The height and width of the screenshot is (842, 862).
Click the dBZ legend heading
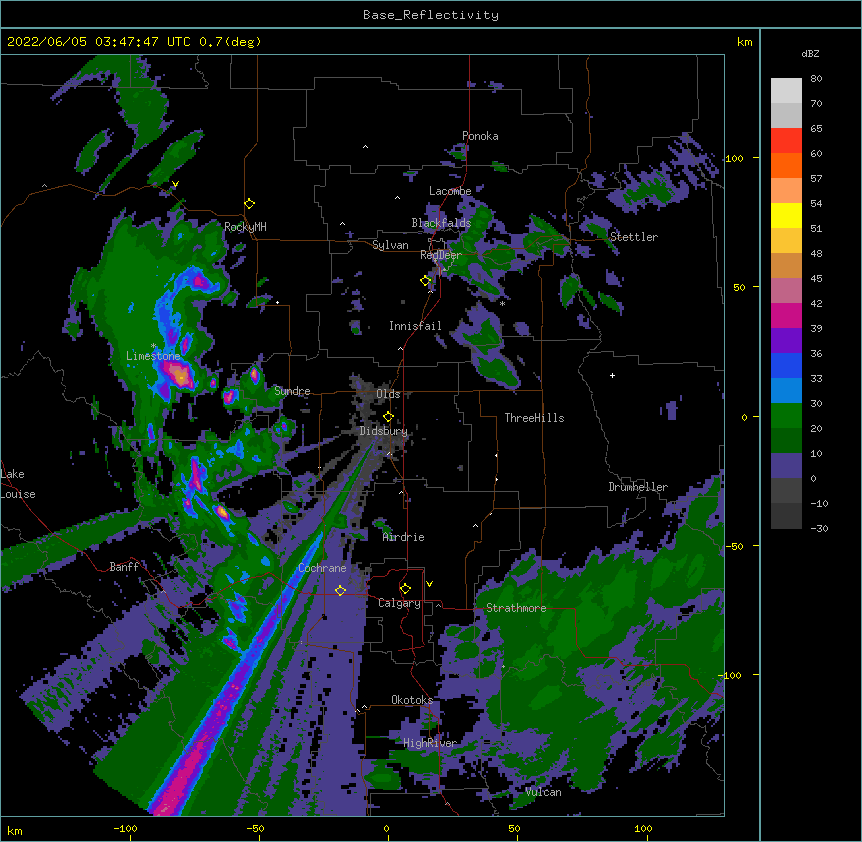[810, 53]
